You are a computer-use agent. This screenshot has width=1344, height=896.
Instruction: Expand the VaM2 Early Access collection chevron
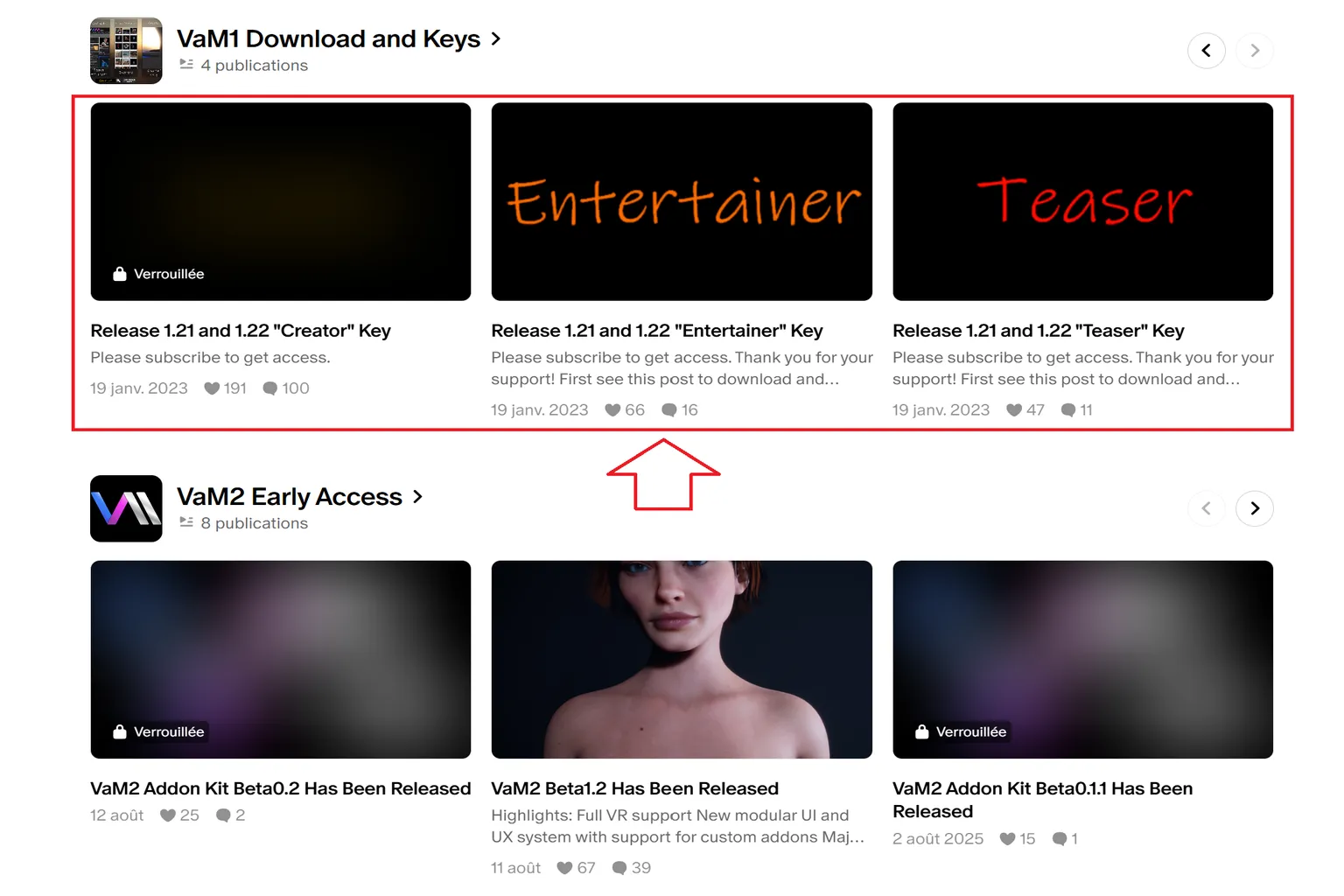(418, 497)
